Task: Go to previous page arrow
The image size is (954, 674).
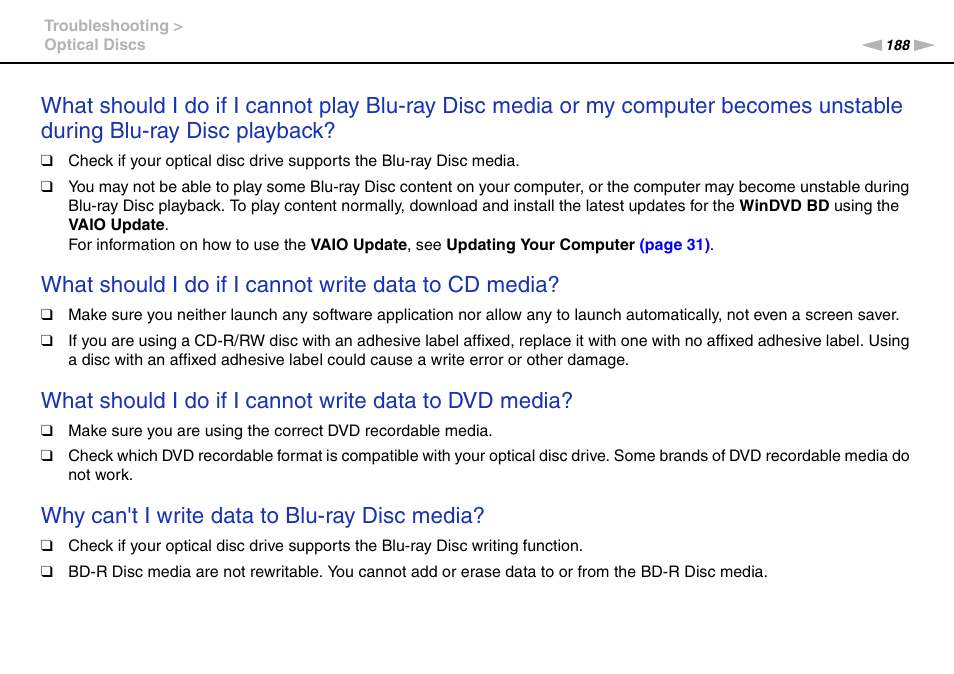Action: [x=871, y=45]
